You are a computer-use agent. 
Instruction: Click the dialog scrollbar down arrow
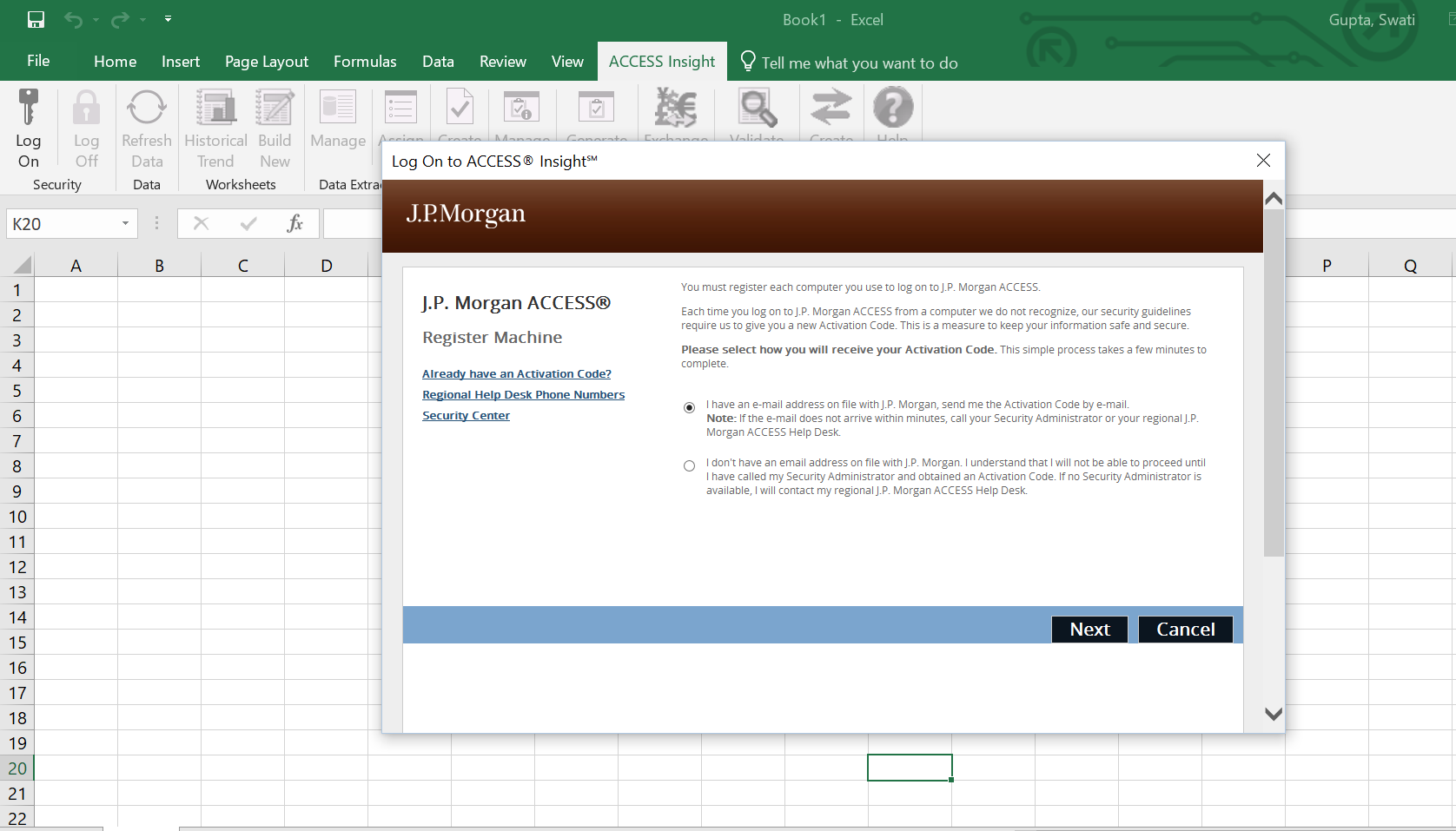[1274, 715]
